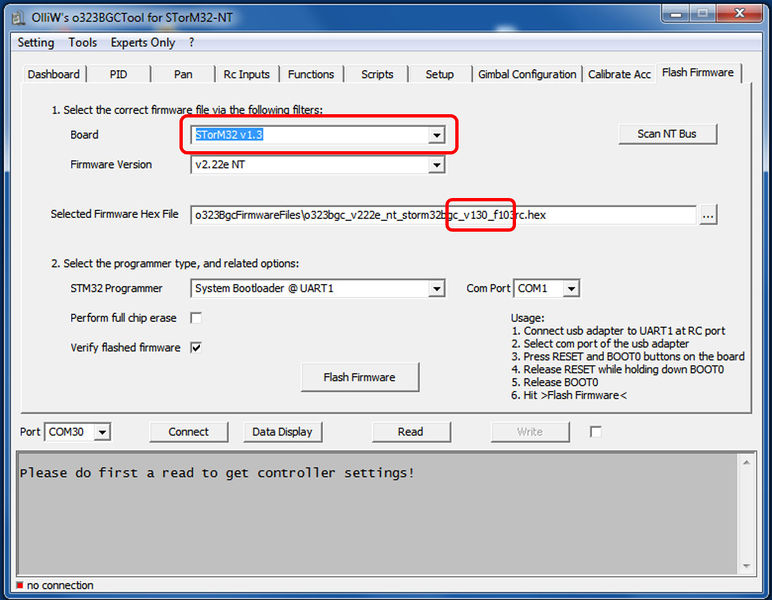This screenshot has height=600, width=772.
Task: Click the disabled Write button
Action: 530,432
